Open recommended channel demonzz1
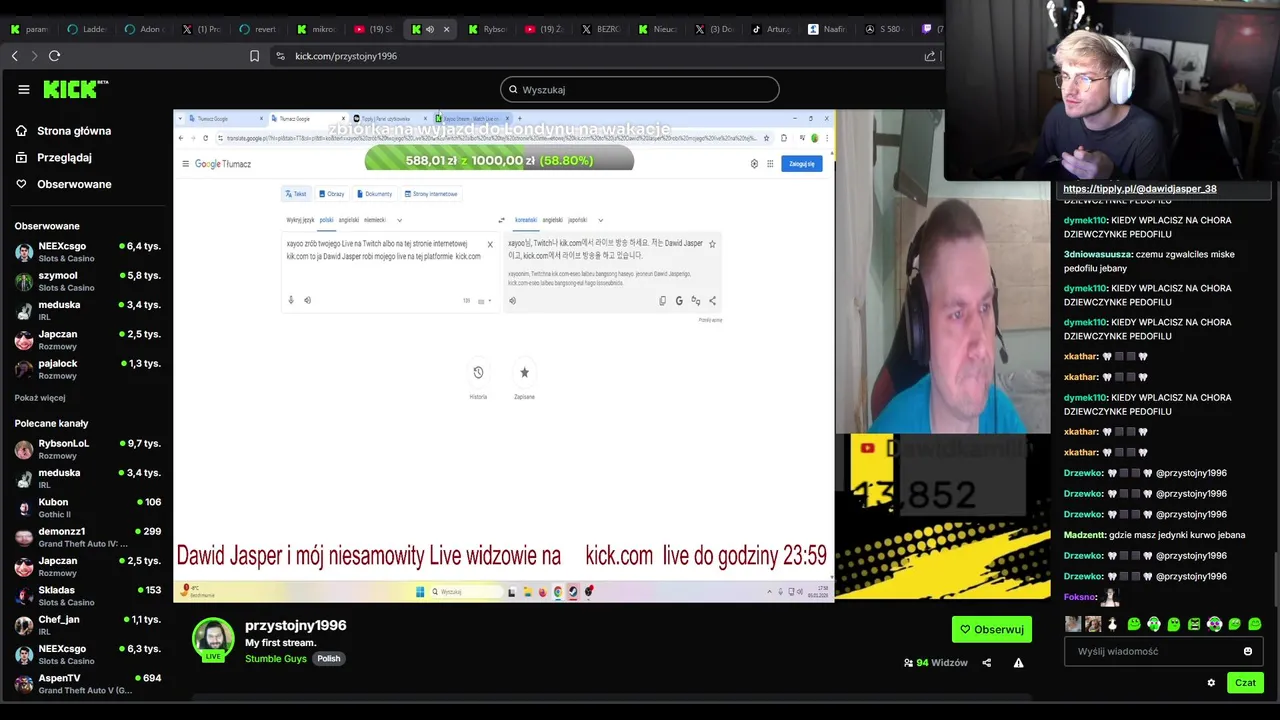Screen dimensions: 1280x720 [x=88, y=537]
